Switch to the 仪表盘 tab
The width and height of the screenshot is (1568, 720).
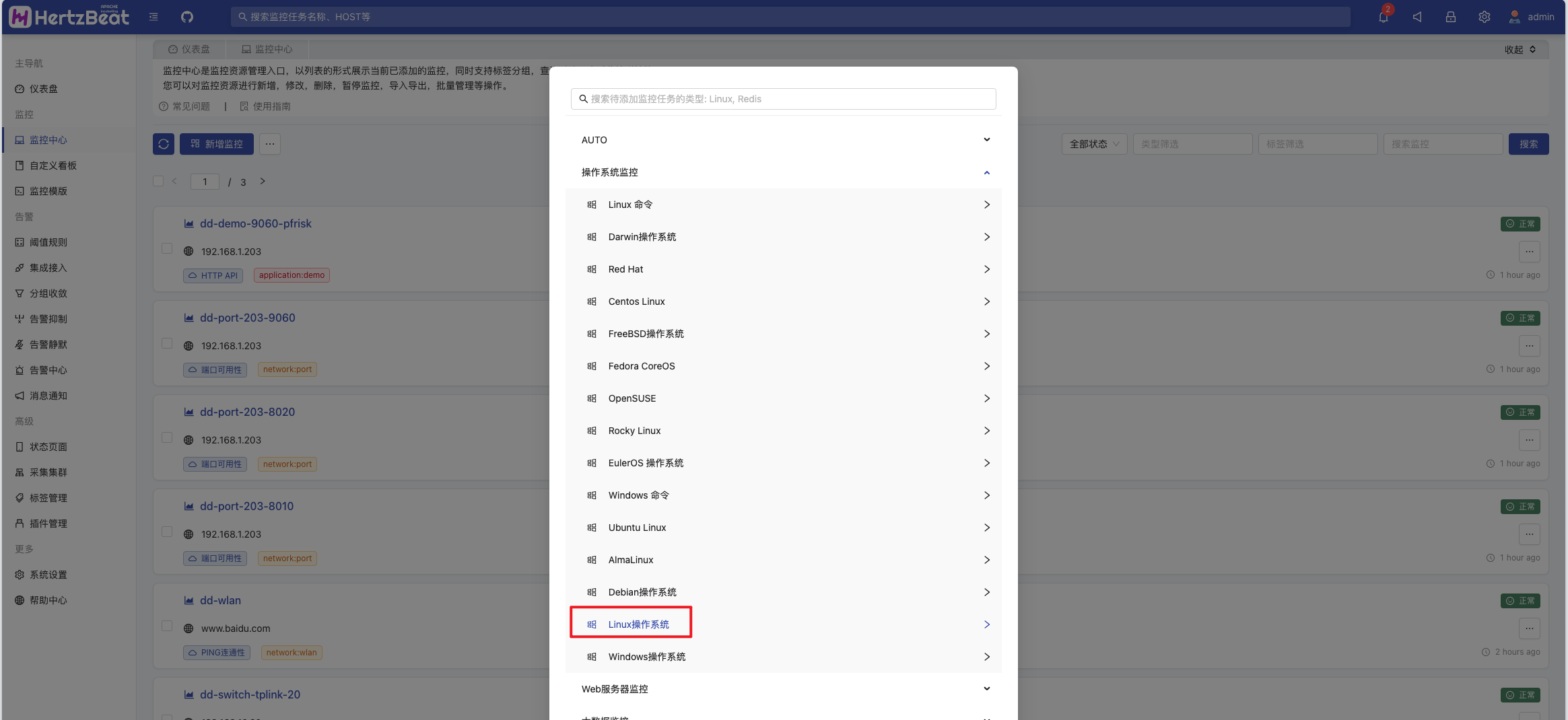(x=189, y=49)
